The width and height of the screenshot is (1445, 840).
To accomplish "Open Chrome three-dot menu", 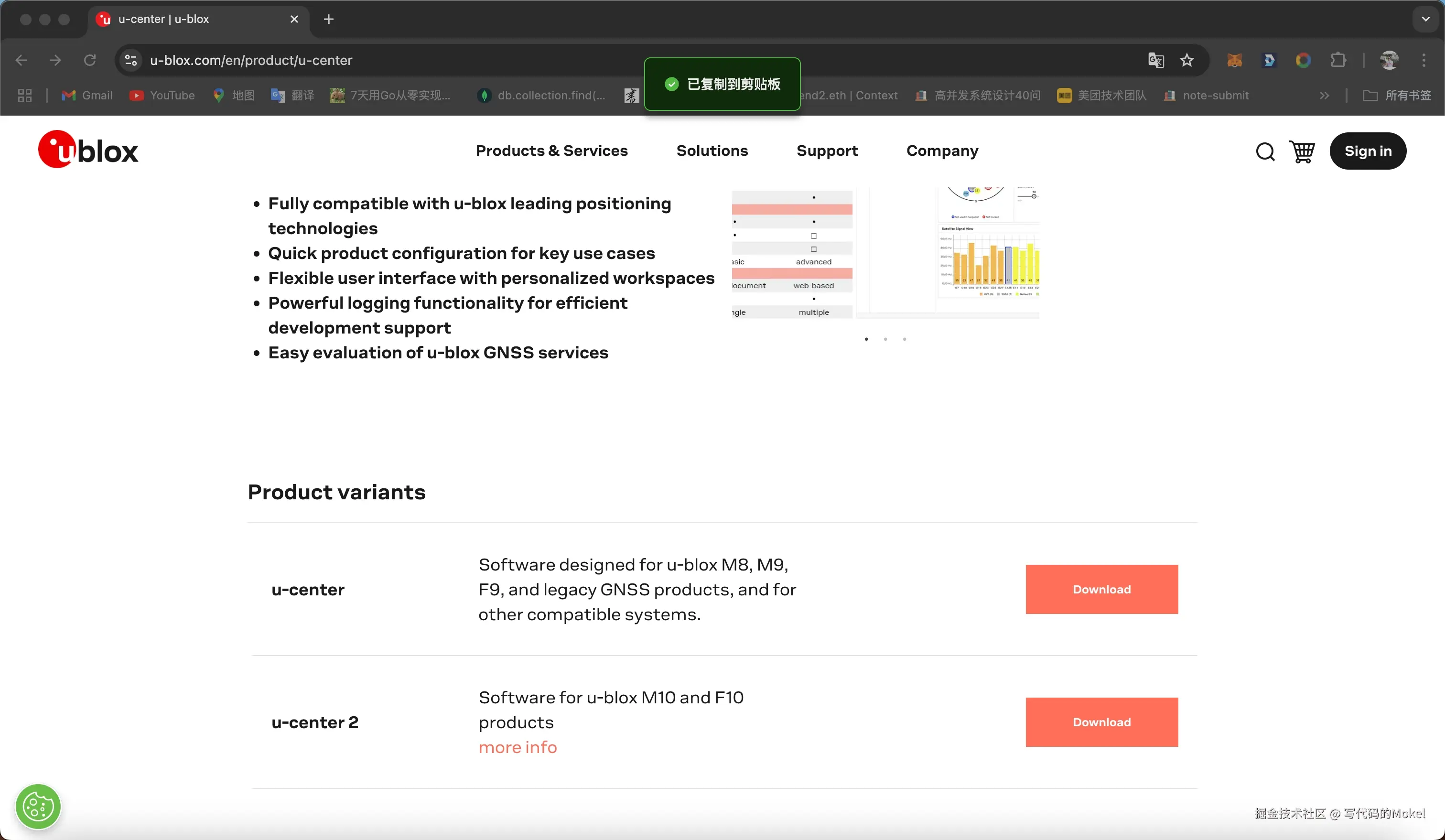I will point(1423,60).
